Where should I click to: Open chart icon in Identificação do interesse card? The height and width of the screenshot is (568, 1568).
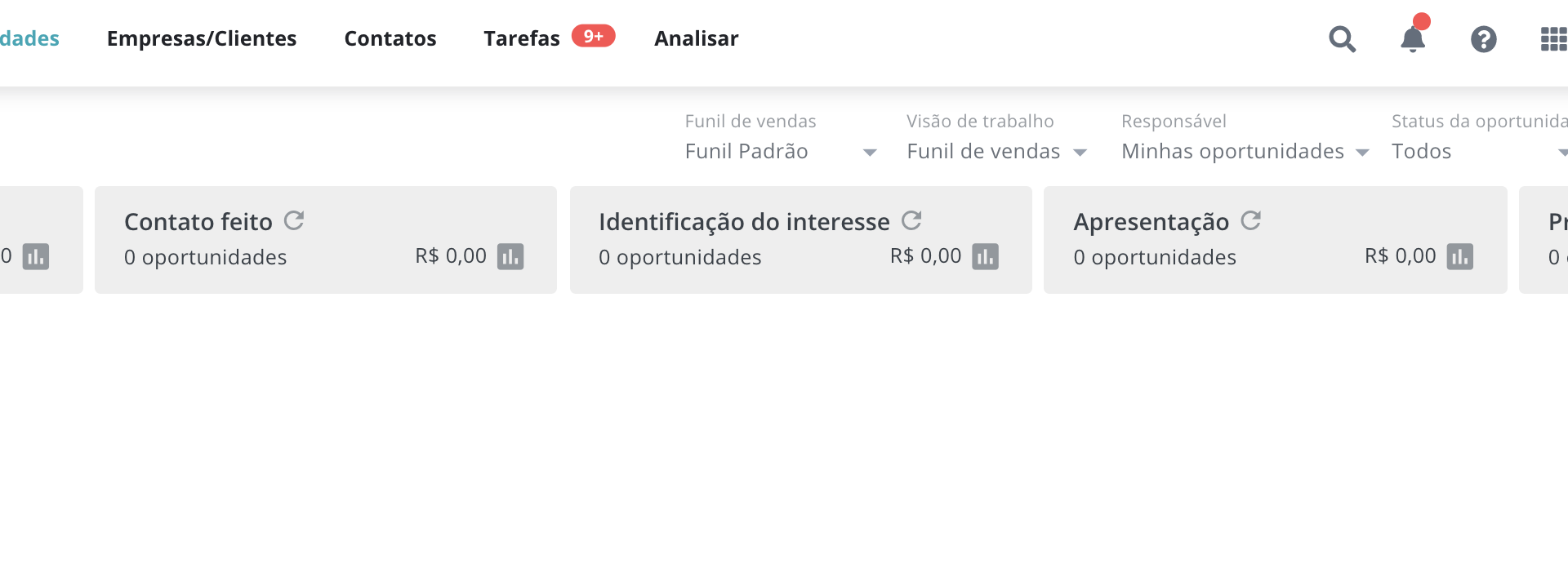point(985,256)
